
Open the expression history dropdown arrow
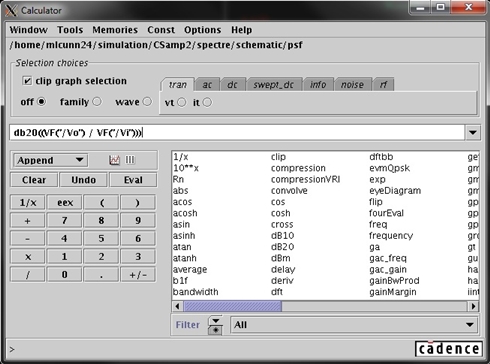[x=473, y=133]
